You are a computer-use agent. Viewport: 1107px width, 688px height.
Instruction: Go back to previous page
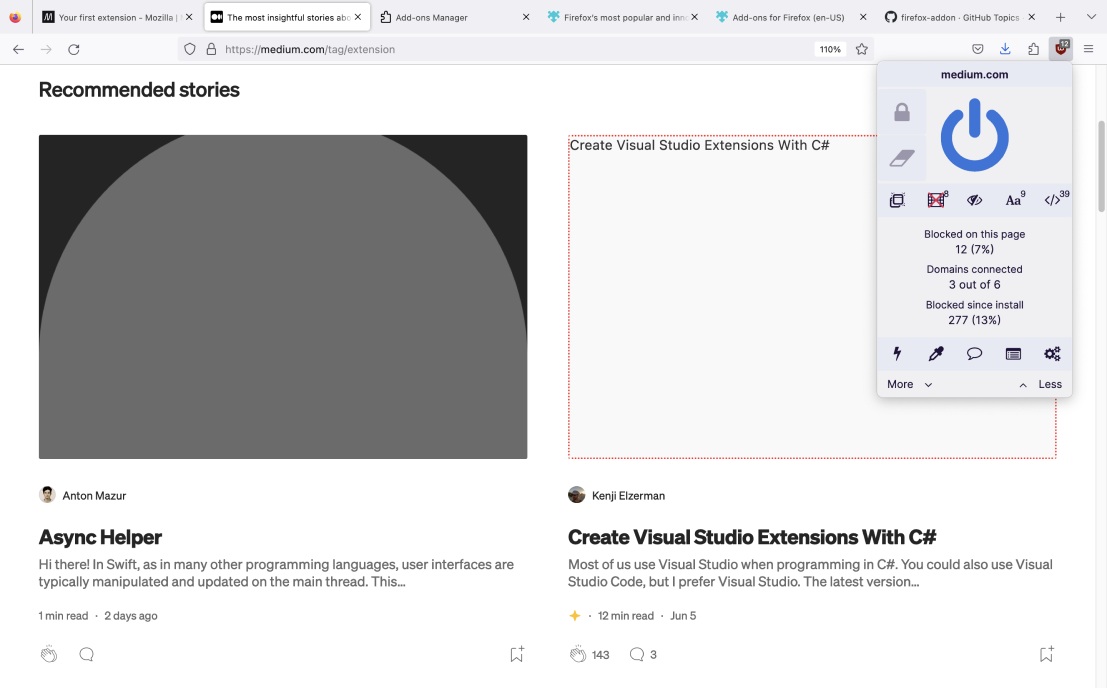click(18, 49)
